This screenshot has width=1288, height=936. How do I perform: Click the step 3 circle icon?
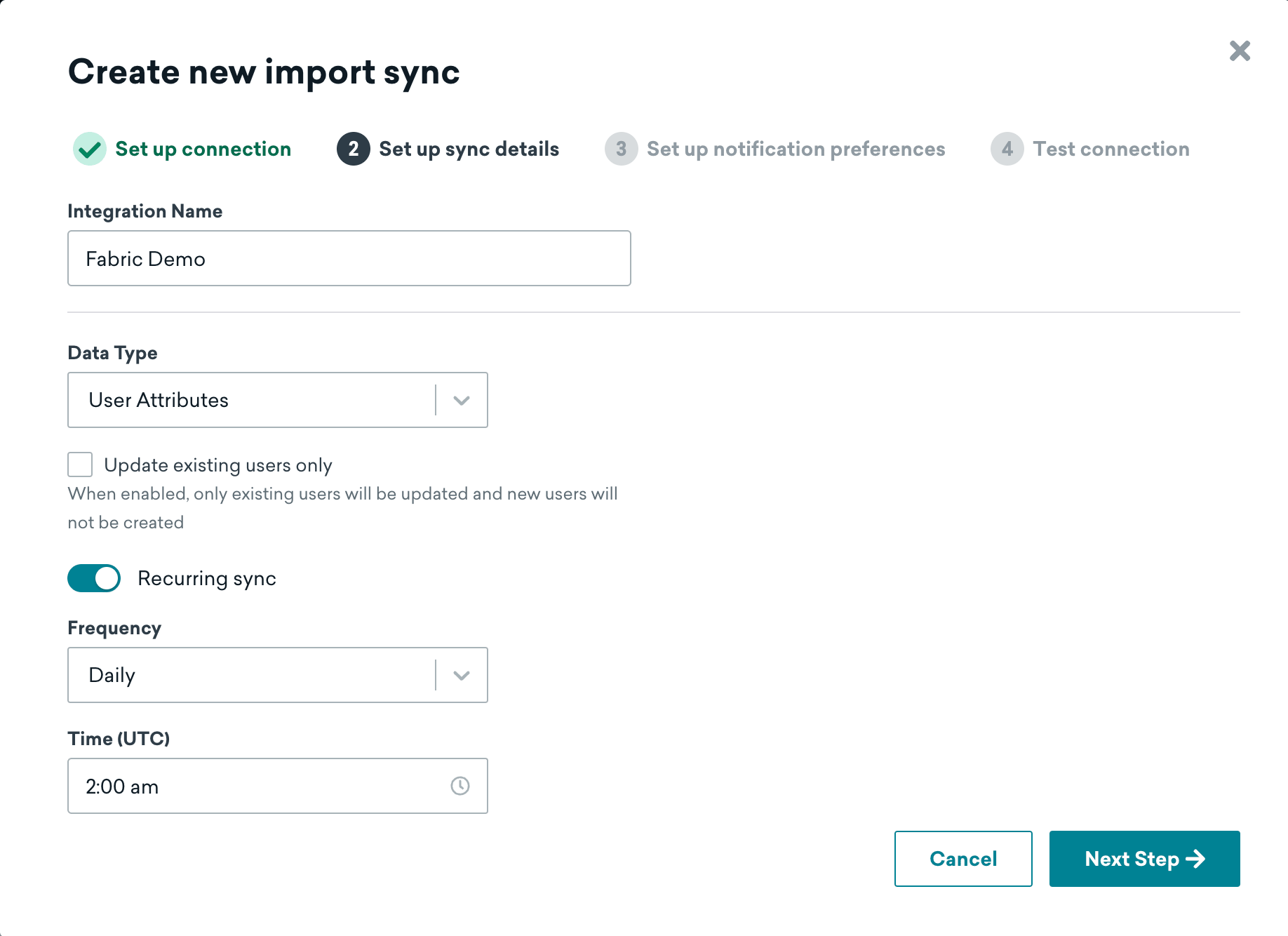click(620, 149)
